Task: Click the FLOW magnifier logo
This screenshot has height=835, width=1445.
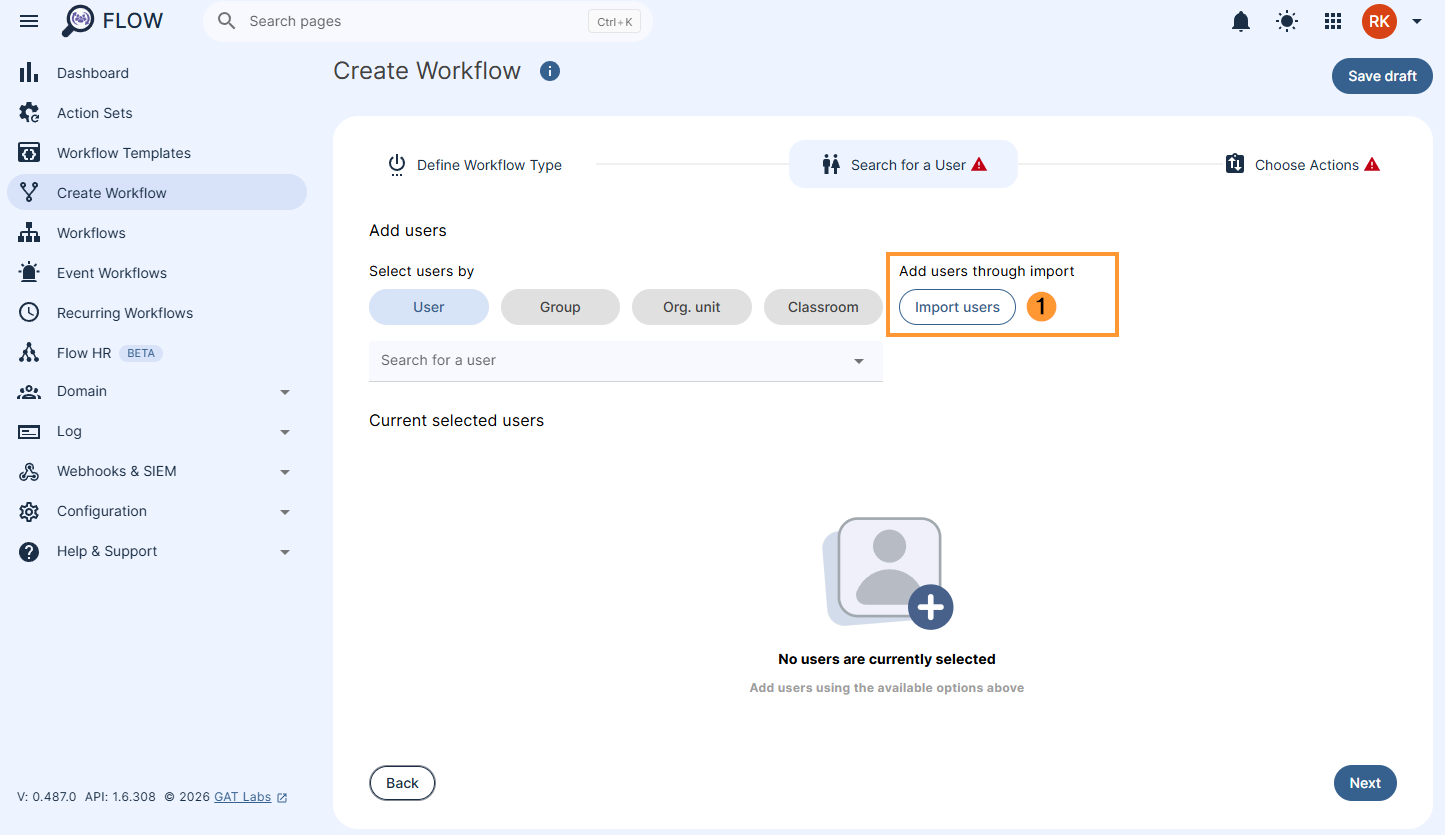Action: [x=78, y=21]
